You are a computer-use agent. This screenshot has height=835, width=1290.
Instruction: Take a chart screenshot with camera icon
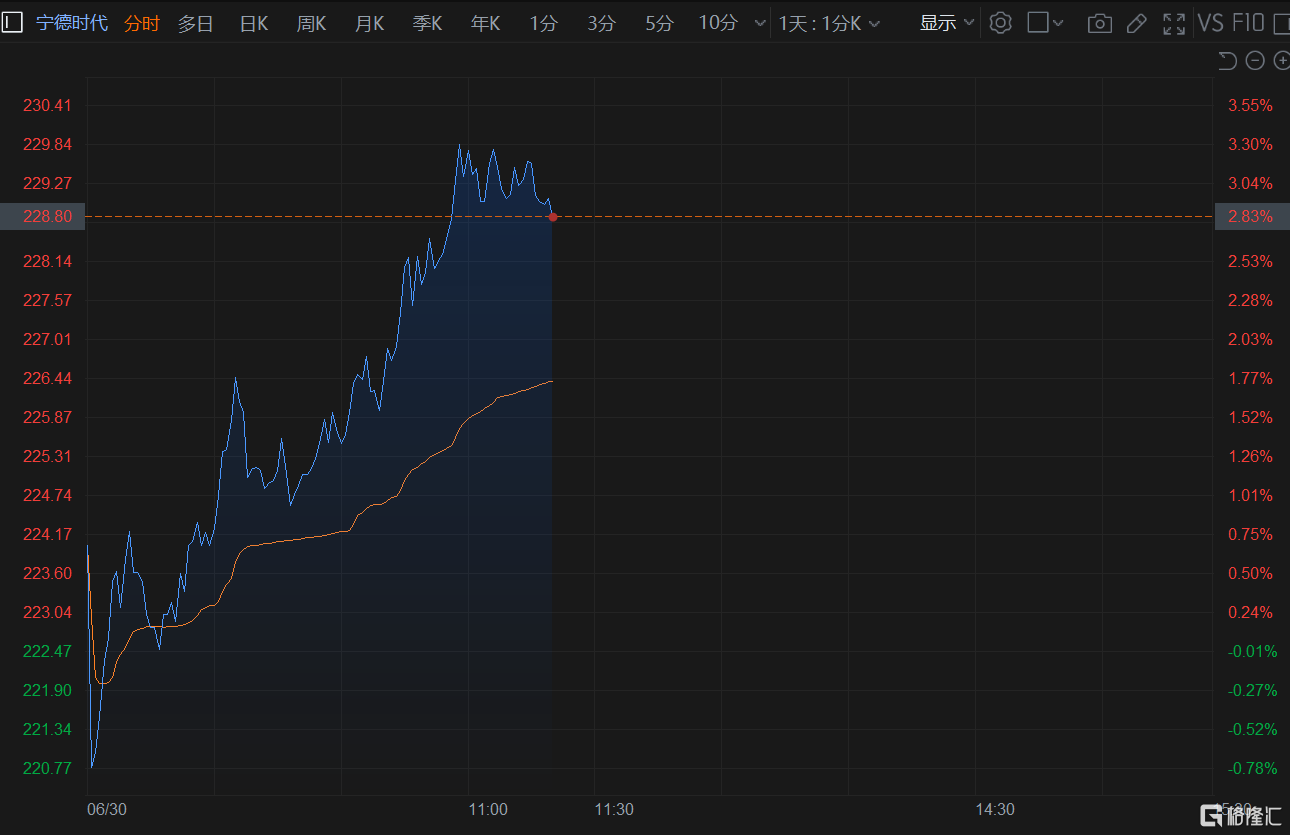(1100, 23)
